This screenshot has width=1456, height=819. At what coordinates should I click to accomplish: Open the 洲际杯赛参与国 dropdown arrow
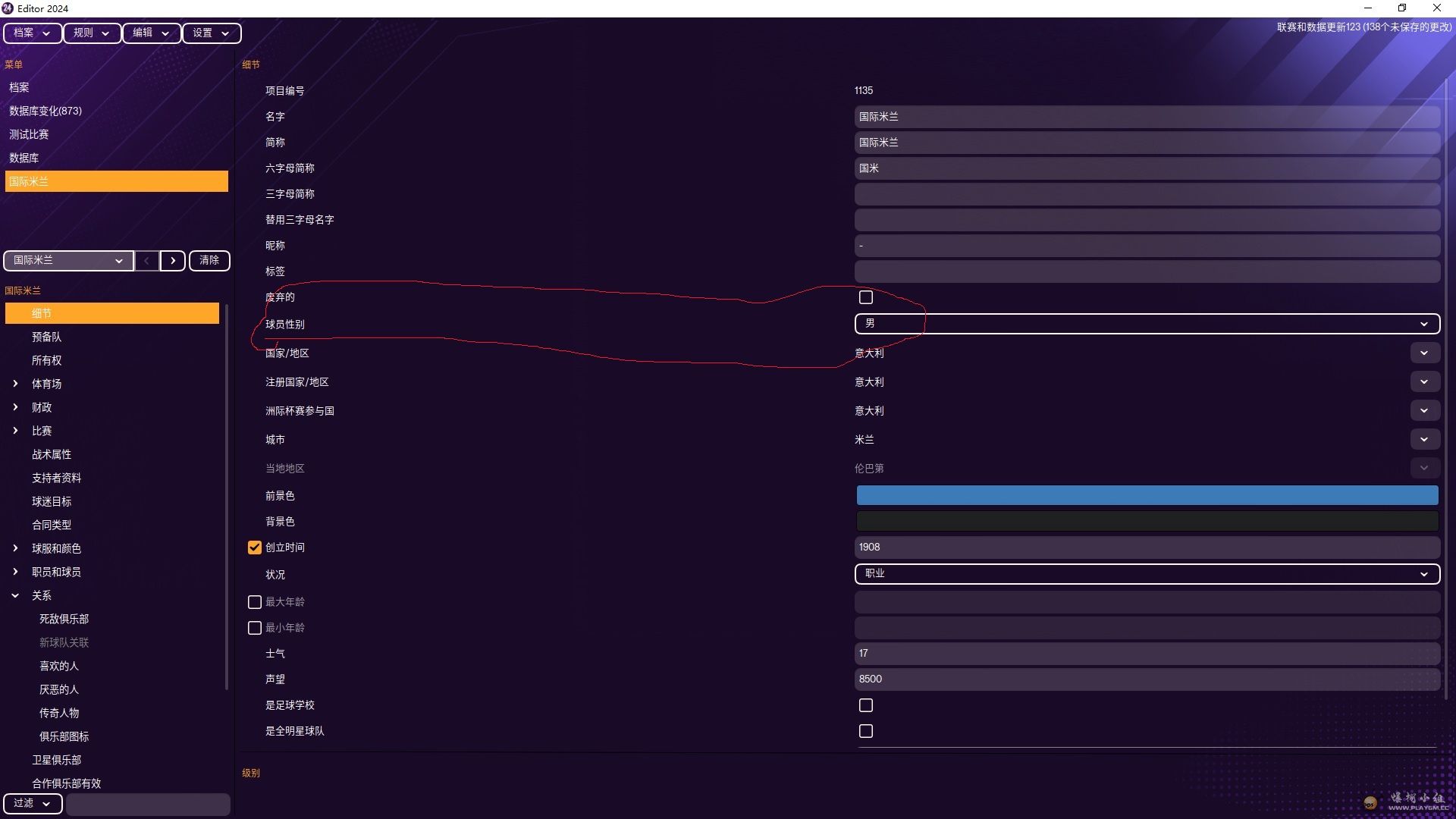(1424, 411)
